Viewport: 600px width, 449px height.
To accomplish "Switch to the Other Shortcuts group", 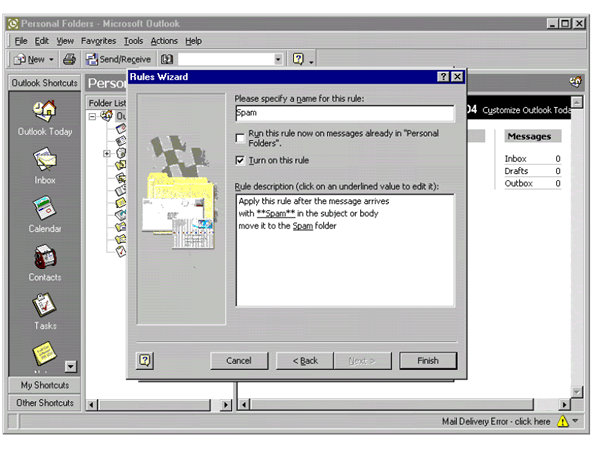I will click(x=45, y=403).
